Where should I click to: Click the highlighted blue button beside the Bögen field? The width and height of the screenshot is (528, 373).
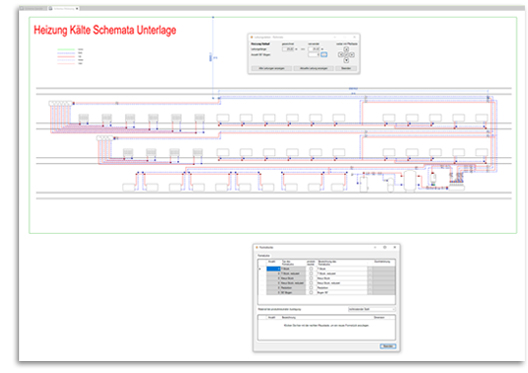tap(324, 55)
